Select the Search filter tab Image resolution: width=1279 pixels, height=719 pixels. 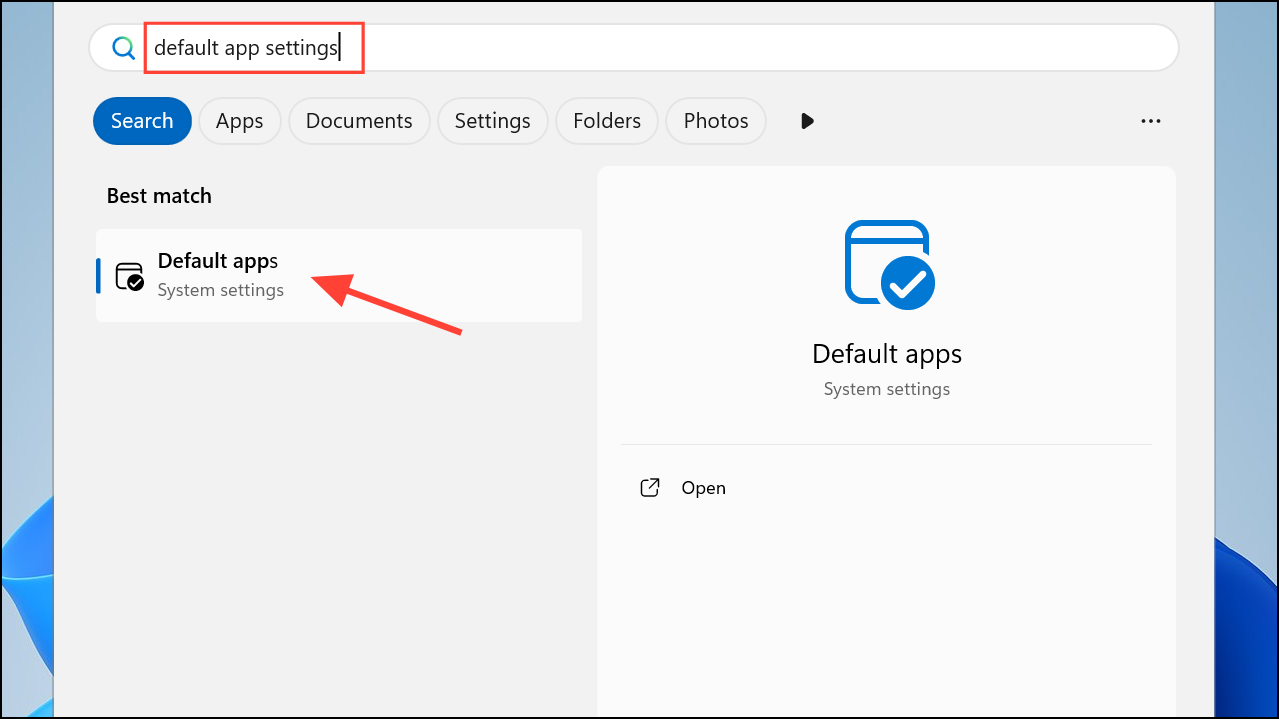tap(142, 121)
